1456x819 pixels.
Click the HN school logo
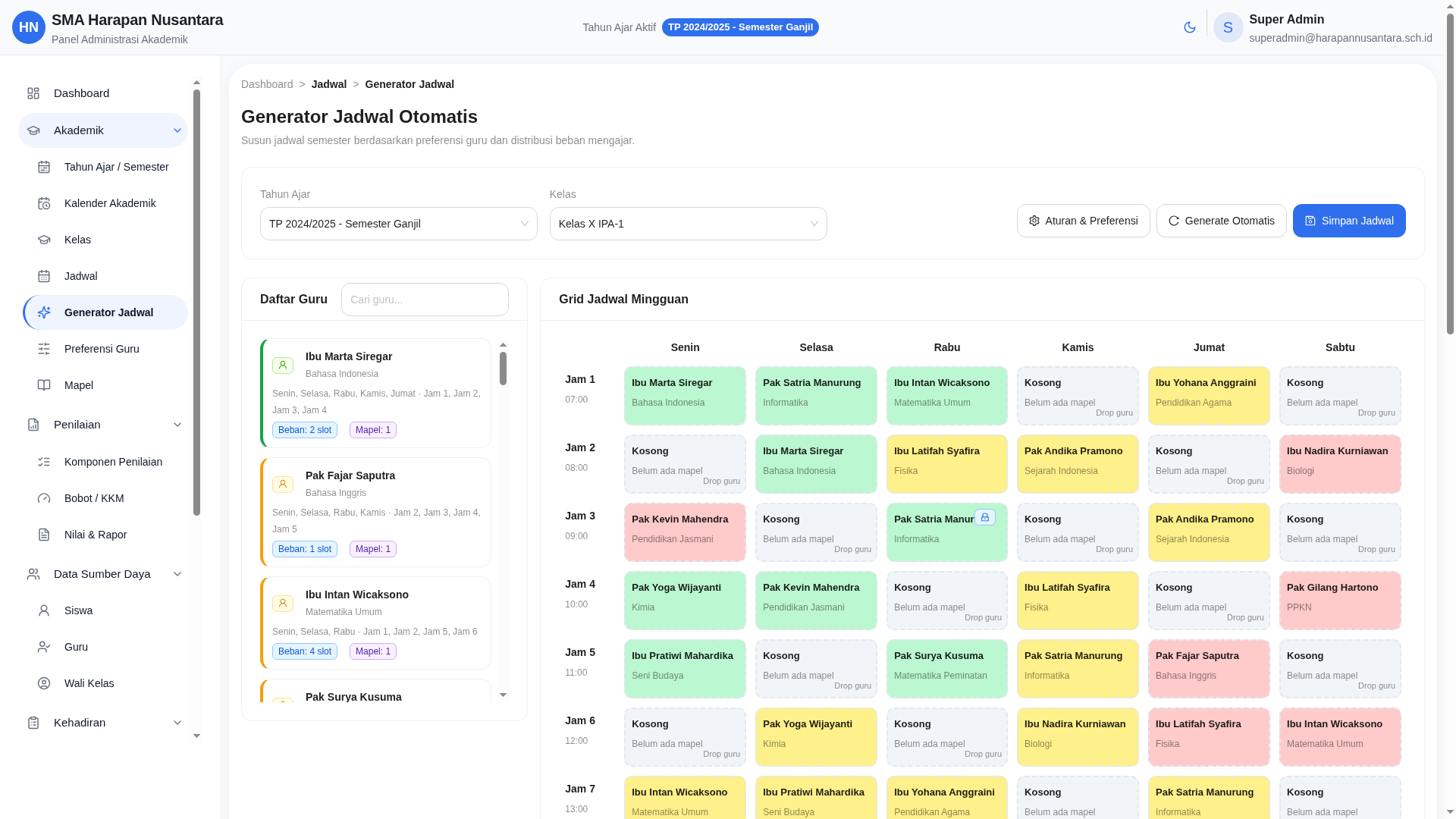pos(29,27)
